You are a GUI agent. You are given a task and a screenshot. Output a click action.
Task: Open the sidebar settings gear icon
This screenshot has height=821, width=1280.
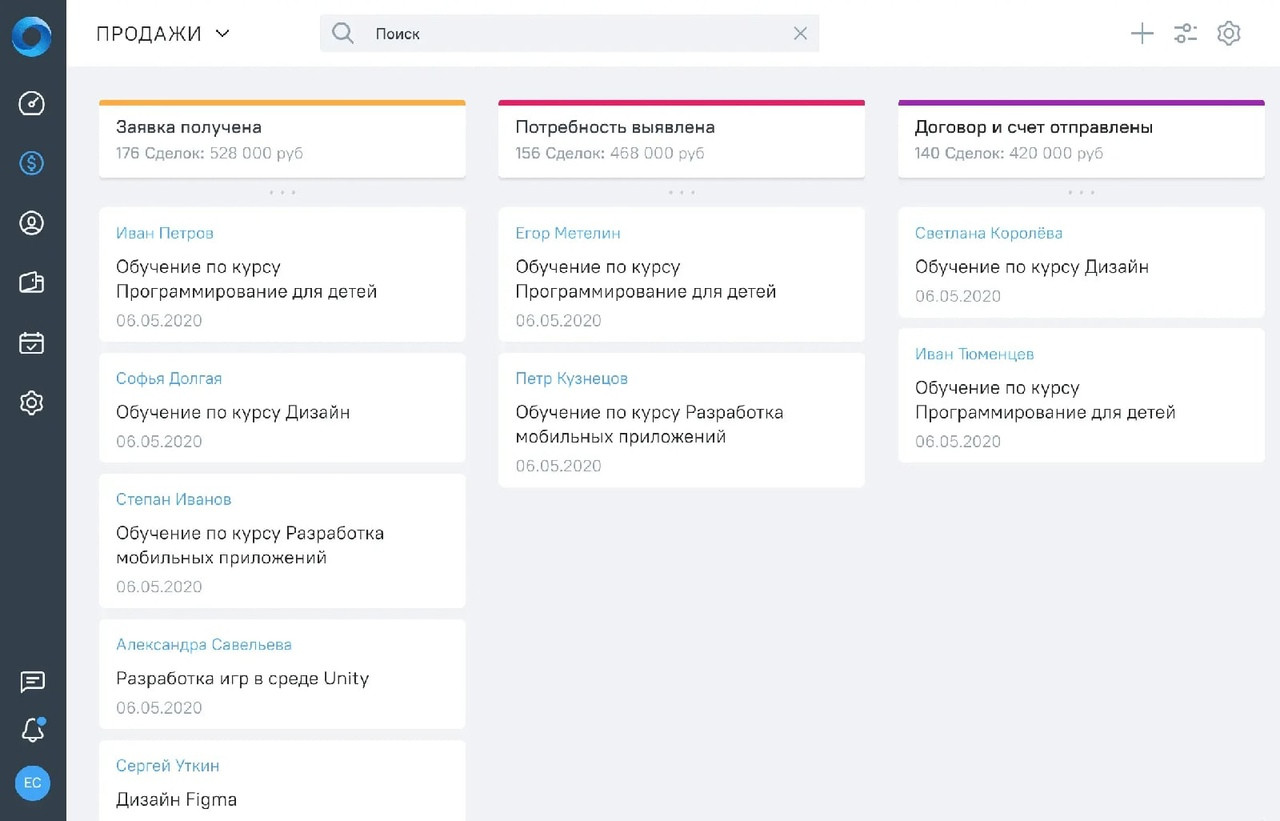coord(32,403)
